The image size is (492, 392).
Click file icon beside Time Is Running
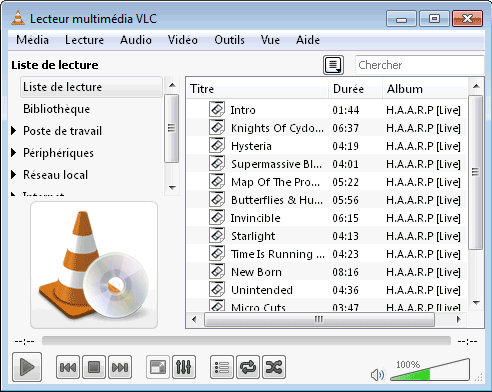click(x=217, y=253)
